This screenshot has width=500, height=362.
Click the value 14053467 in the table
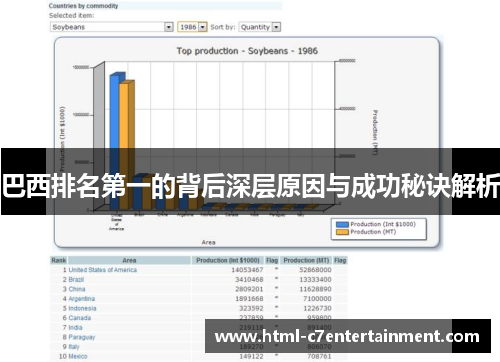247,270
